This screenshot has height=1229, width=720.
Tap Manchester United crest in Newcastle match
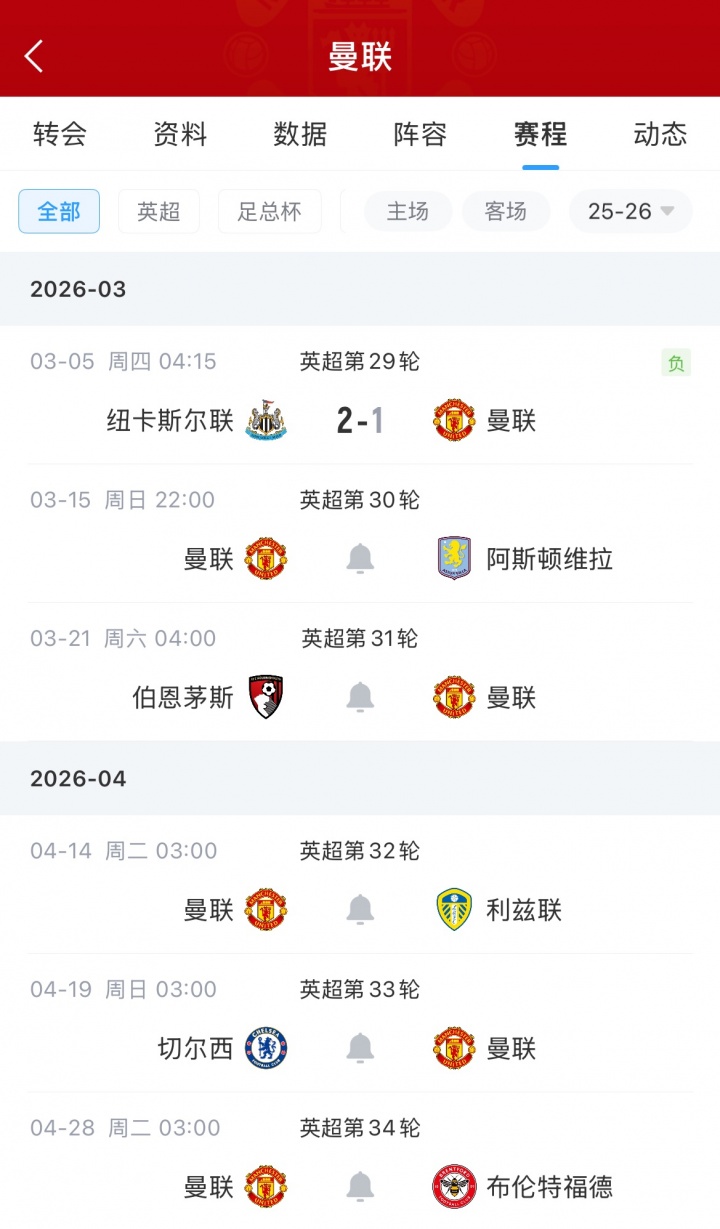pyautogui.click(x=454, y=421)
